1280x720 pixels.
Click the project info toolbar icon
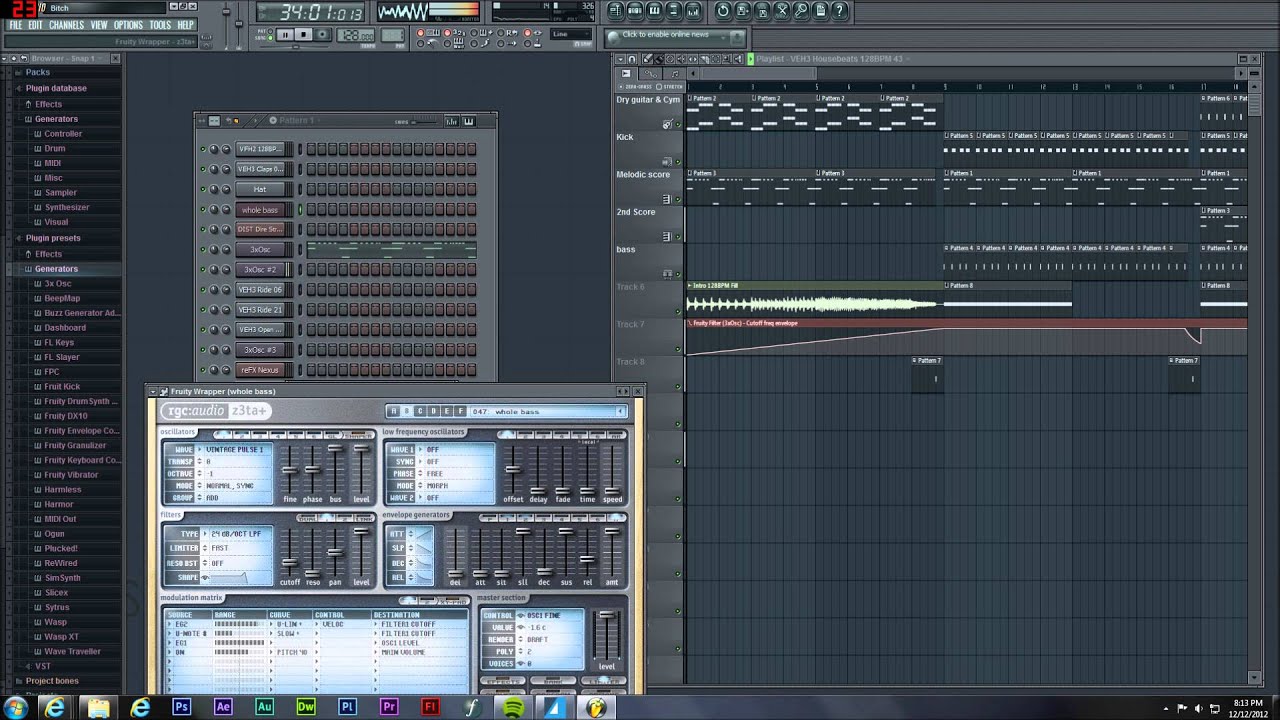coord(820,11)
